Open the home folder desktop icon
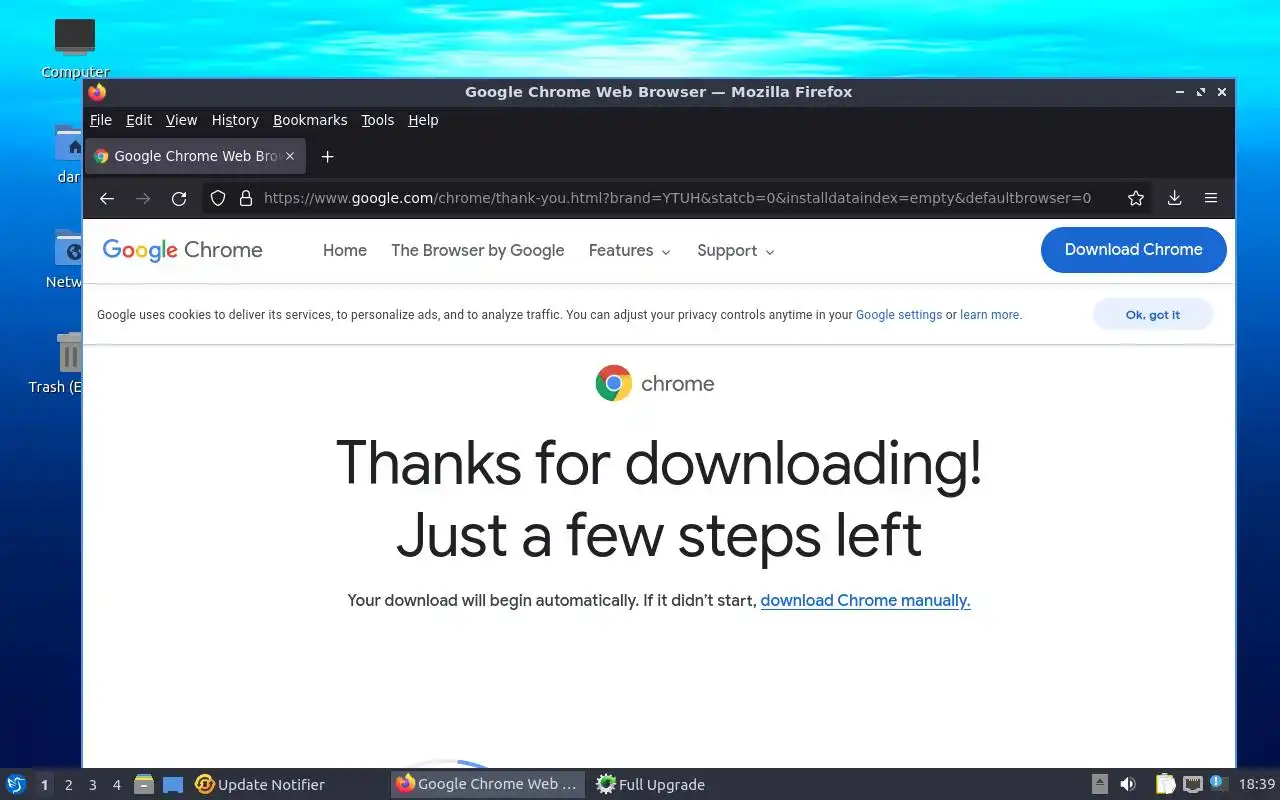The image size is (1280, 800). 68,153
